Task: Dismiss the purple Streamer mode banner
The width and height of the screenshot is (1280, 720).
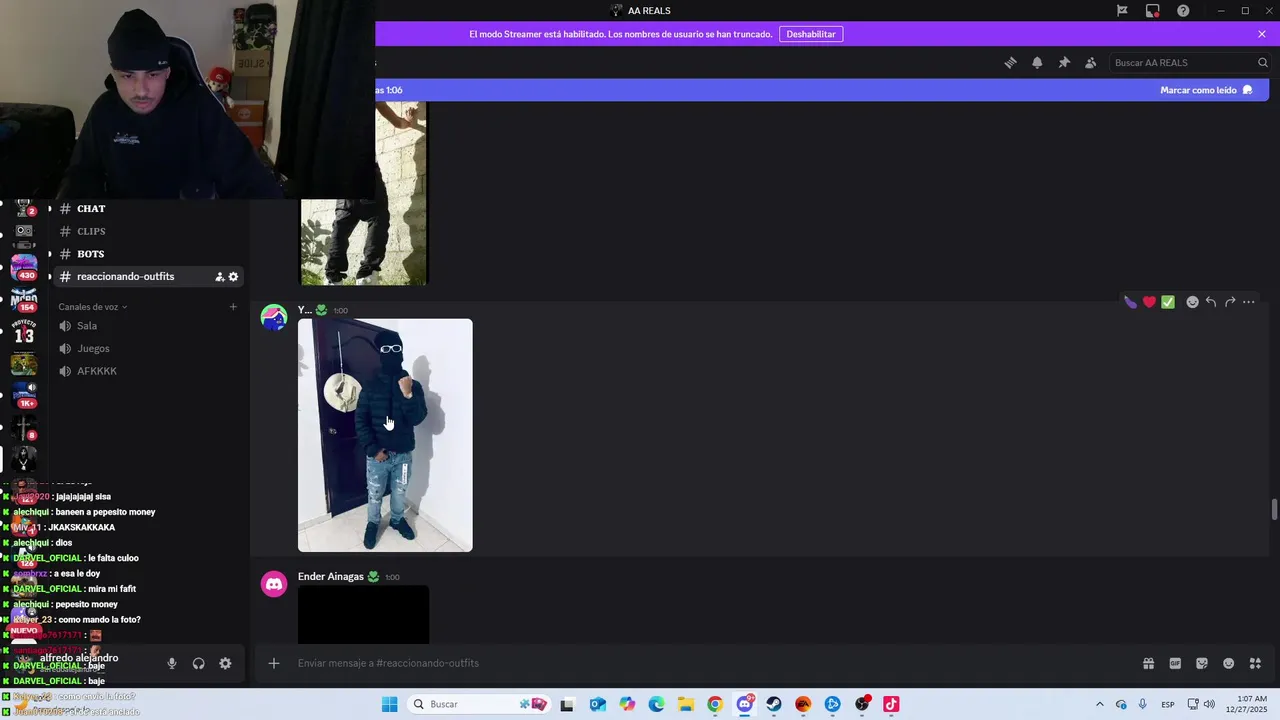Action: [1262, 34]
